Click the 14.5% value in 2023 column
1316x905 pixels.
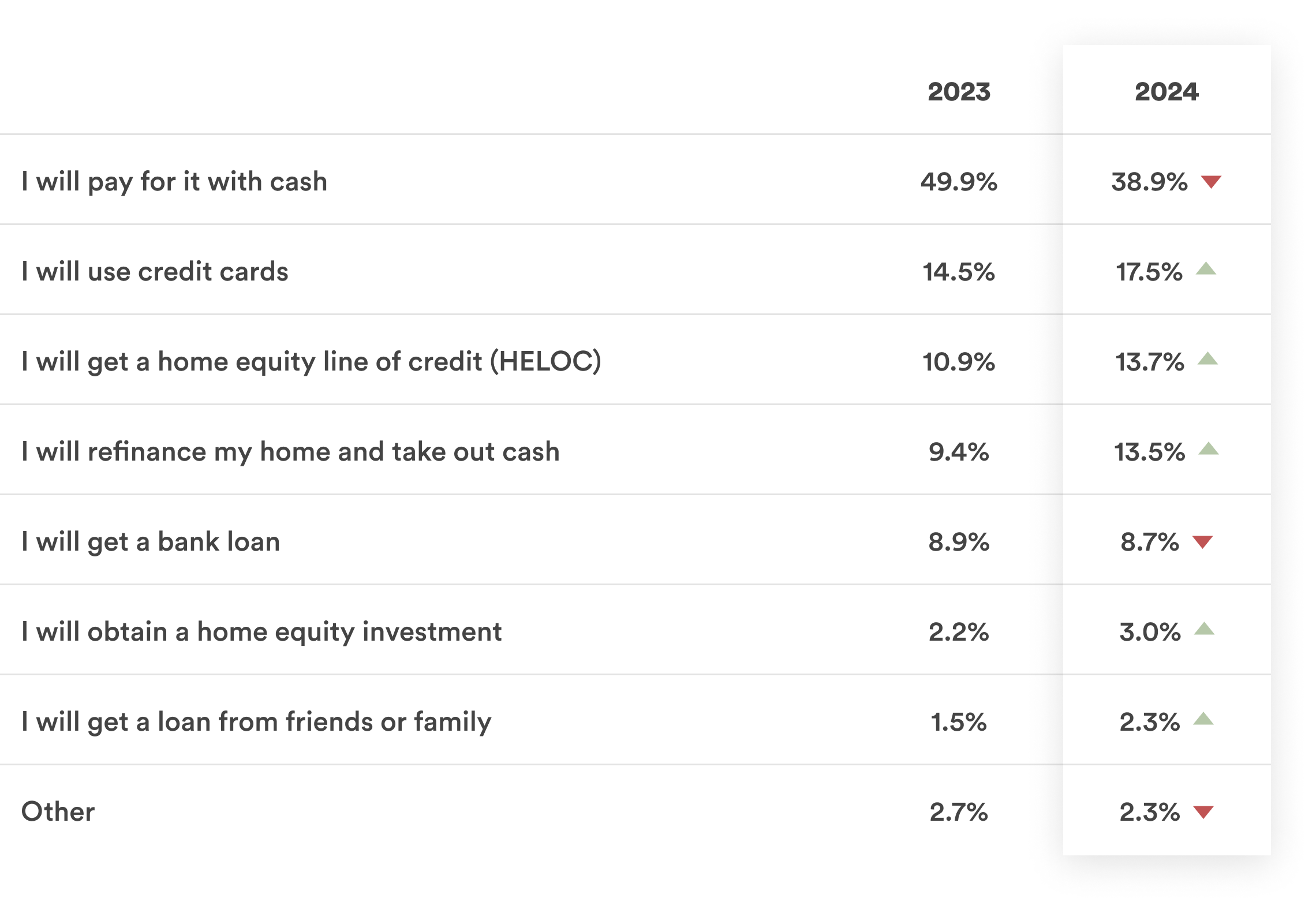click(x=959, y=272)
